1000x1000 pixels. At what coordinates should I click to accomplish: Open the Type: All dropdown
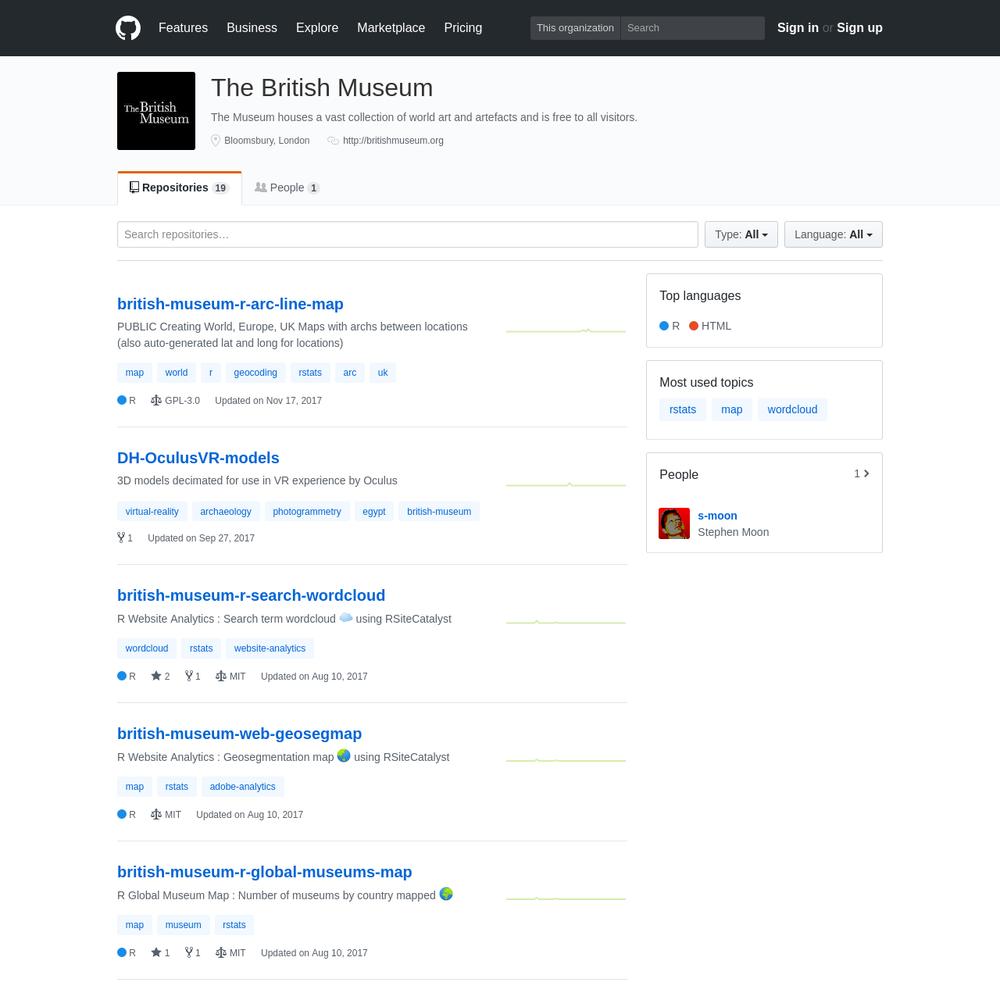[741, 235]
